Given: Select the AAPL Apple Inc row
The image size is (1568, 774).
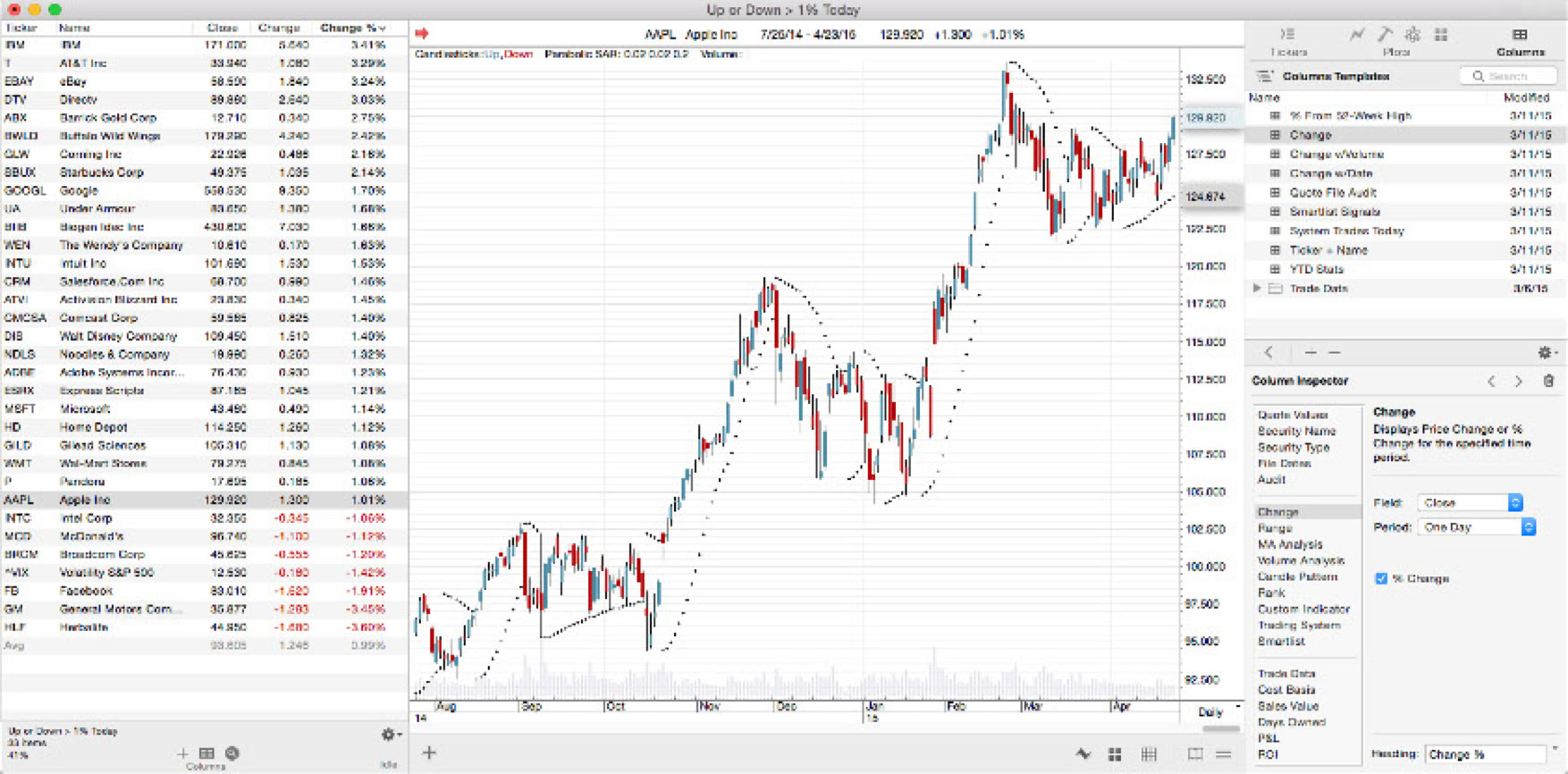Looking at the screenshot, I should click(204, 500).
